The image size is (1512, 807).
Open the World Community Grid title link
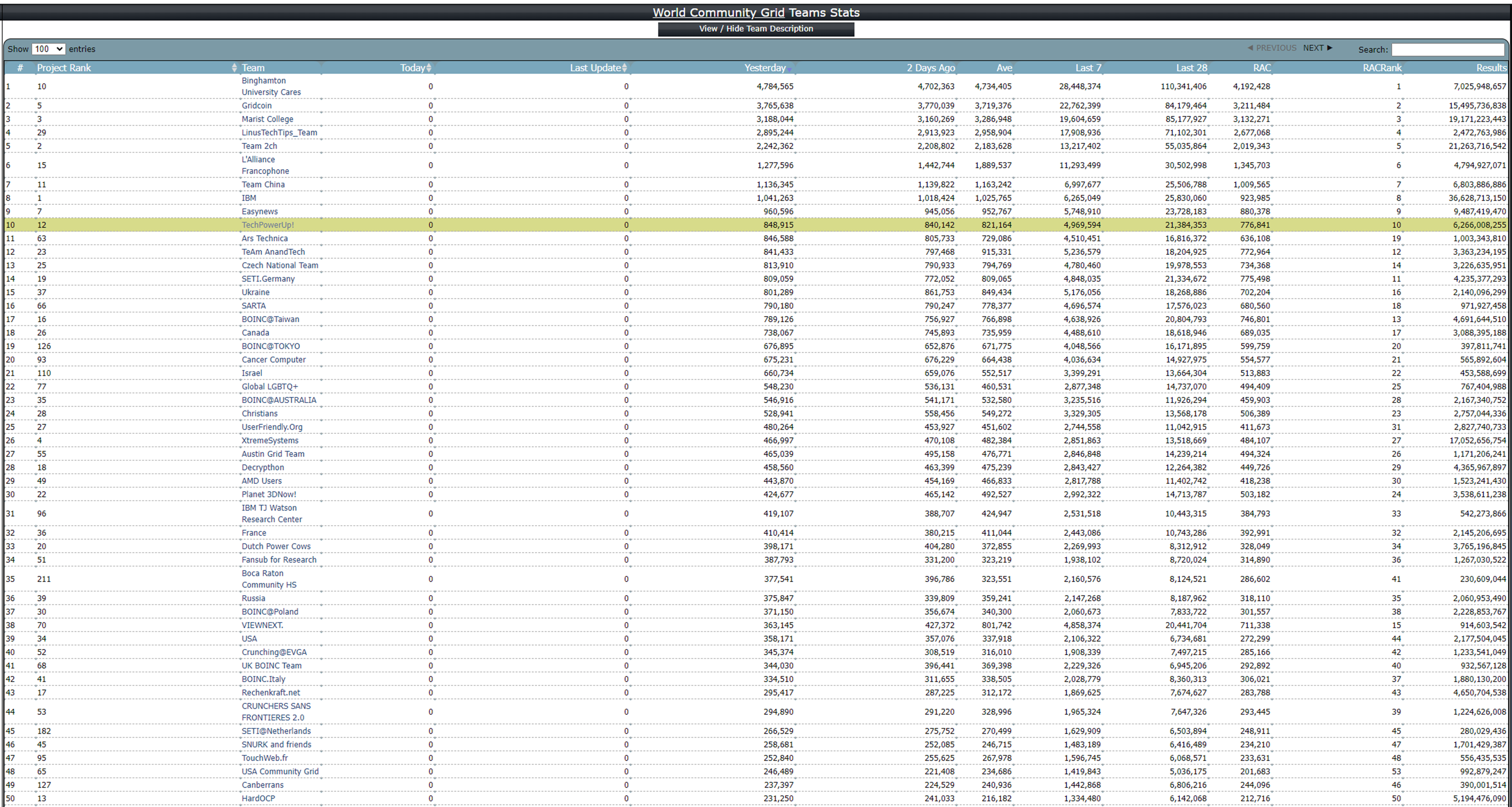click(718, 12)
